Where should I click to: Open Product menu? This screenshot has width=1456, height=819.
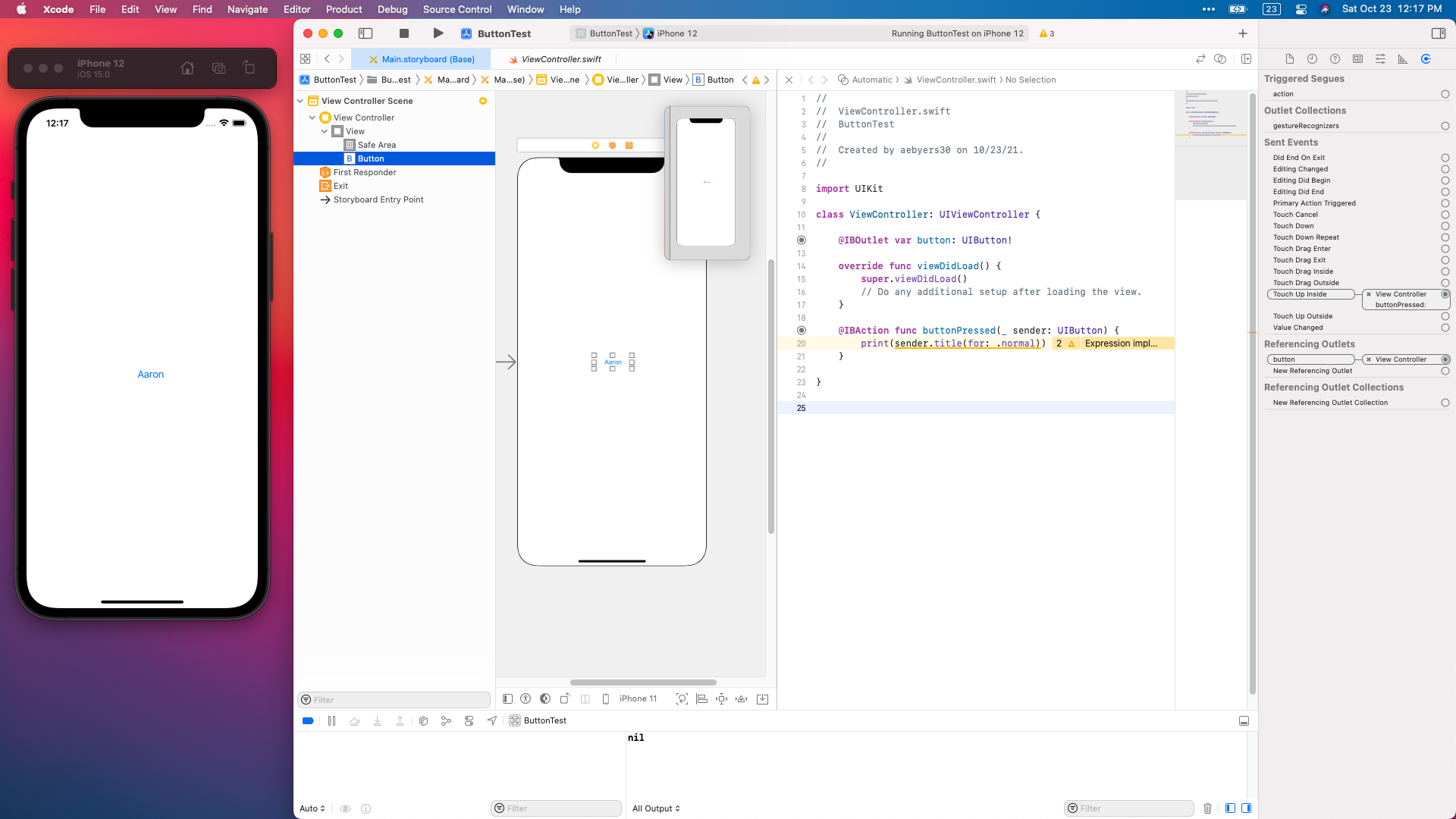point(344,9)
